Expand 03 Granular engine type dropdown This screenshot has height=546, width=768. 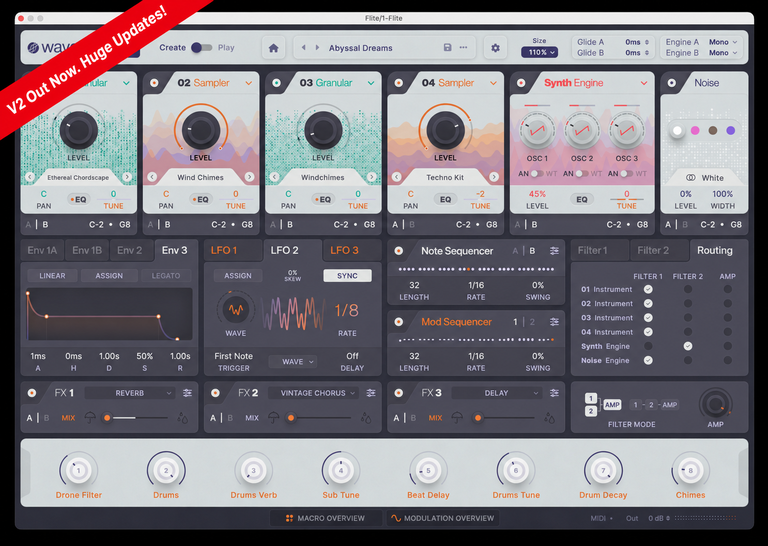(371, 83)
